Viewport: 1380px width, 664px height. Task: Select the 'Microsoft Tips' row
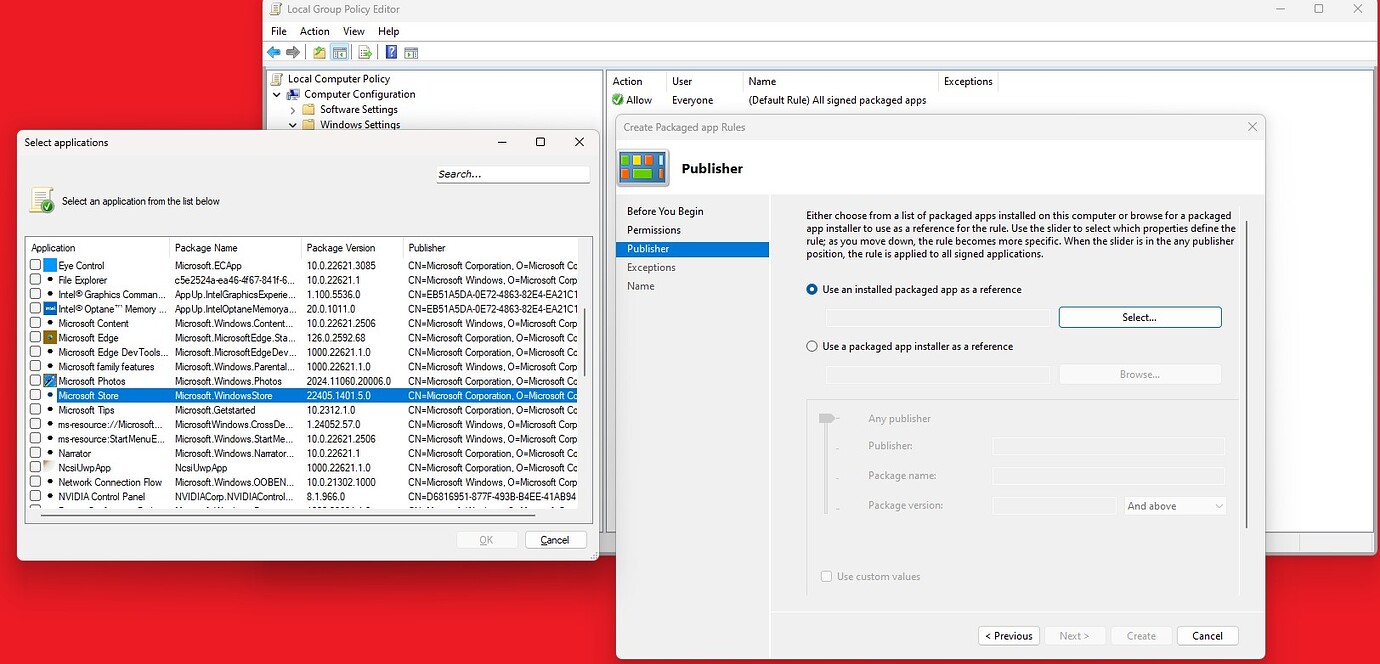click(x=301, y=410)
